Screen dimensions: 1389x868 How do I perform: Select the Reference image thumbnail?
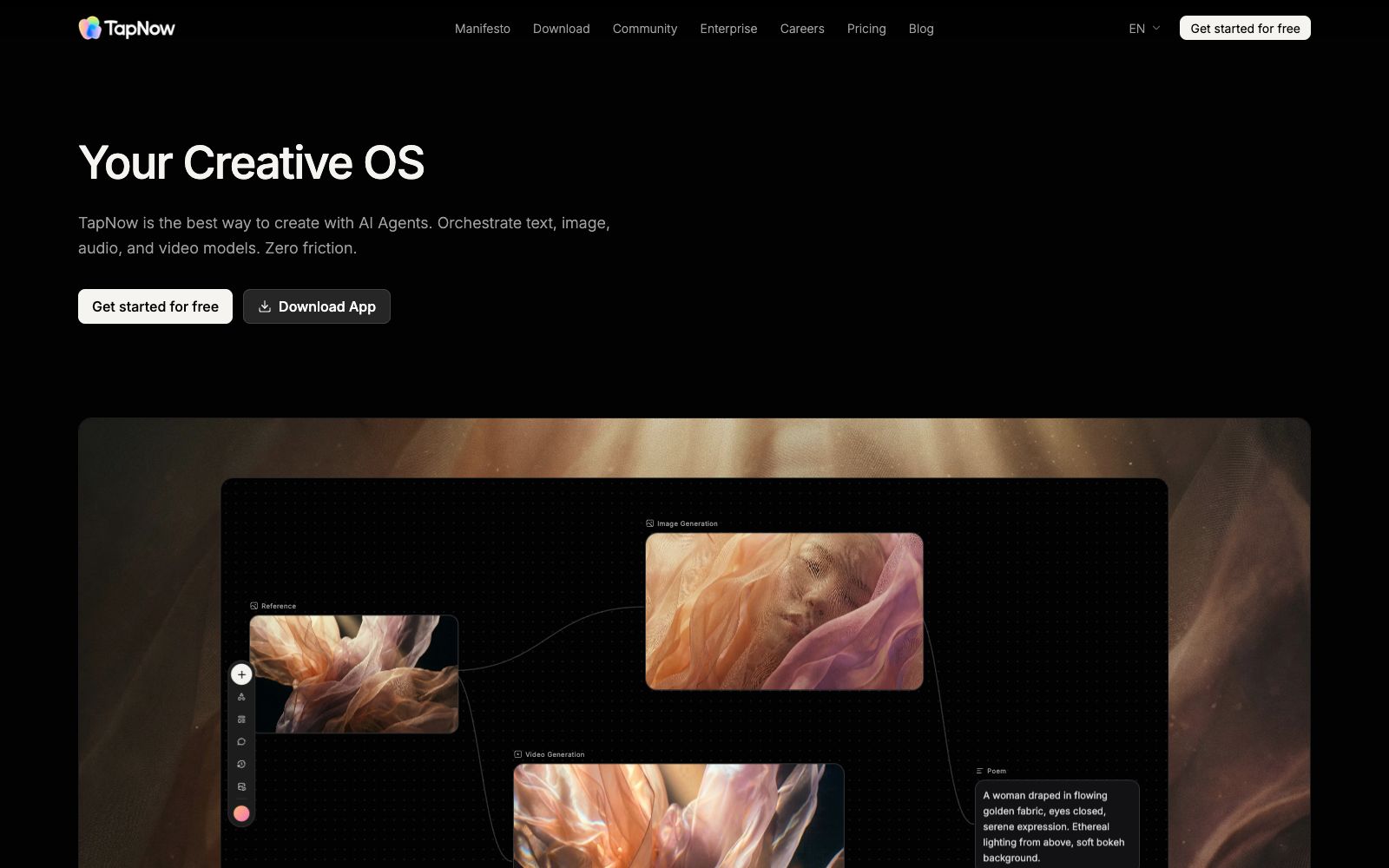click(x=354, y=674)
